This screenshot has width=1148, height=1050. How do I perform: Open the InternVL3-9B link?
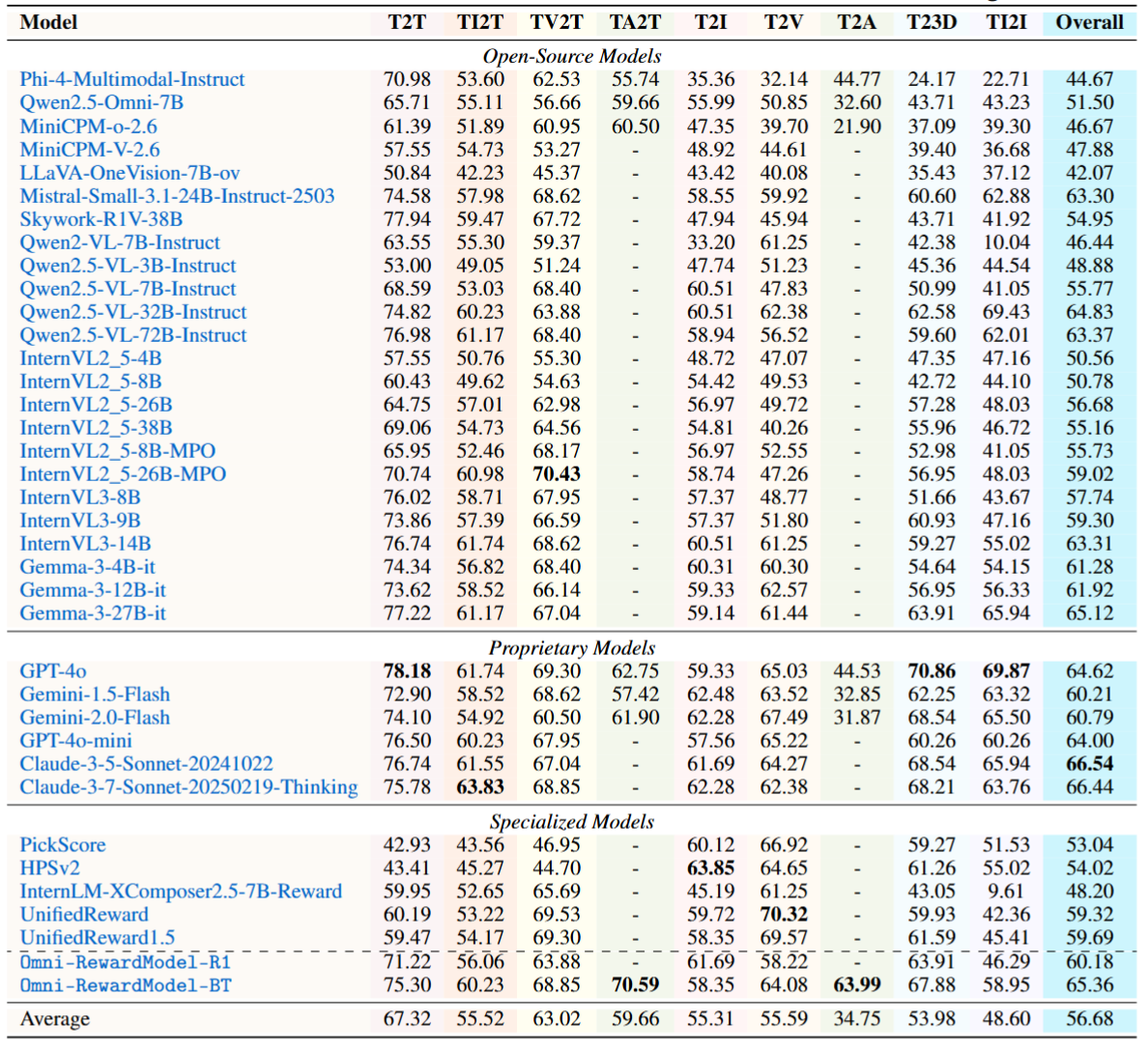tap(80, 521)
